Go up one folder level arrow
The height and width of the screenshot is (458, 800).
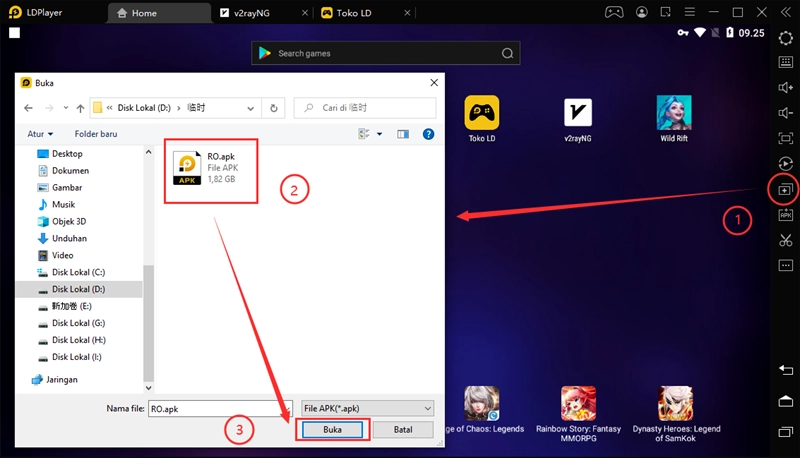[x=80, y=108]
